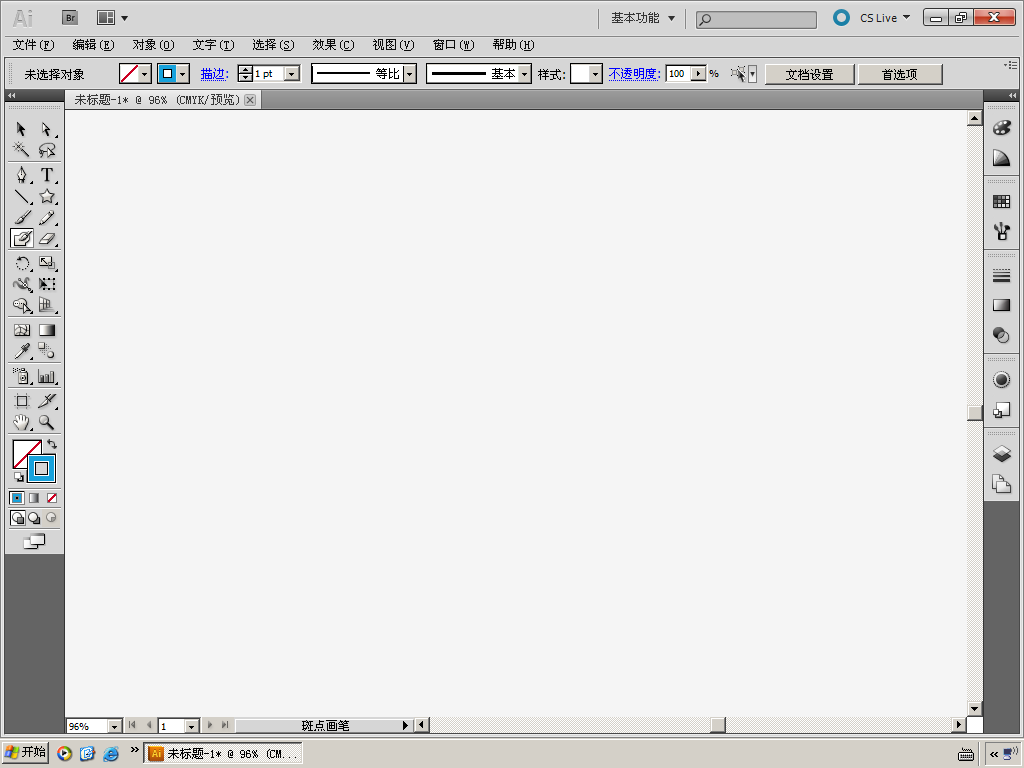Image resolution: width=1024 pixels, height=768 pixels.
Task: Open 编辑(E) menu
Action: 93,44
